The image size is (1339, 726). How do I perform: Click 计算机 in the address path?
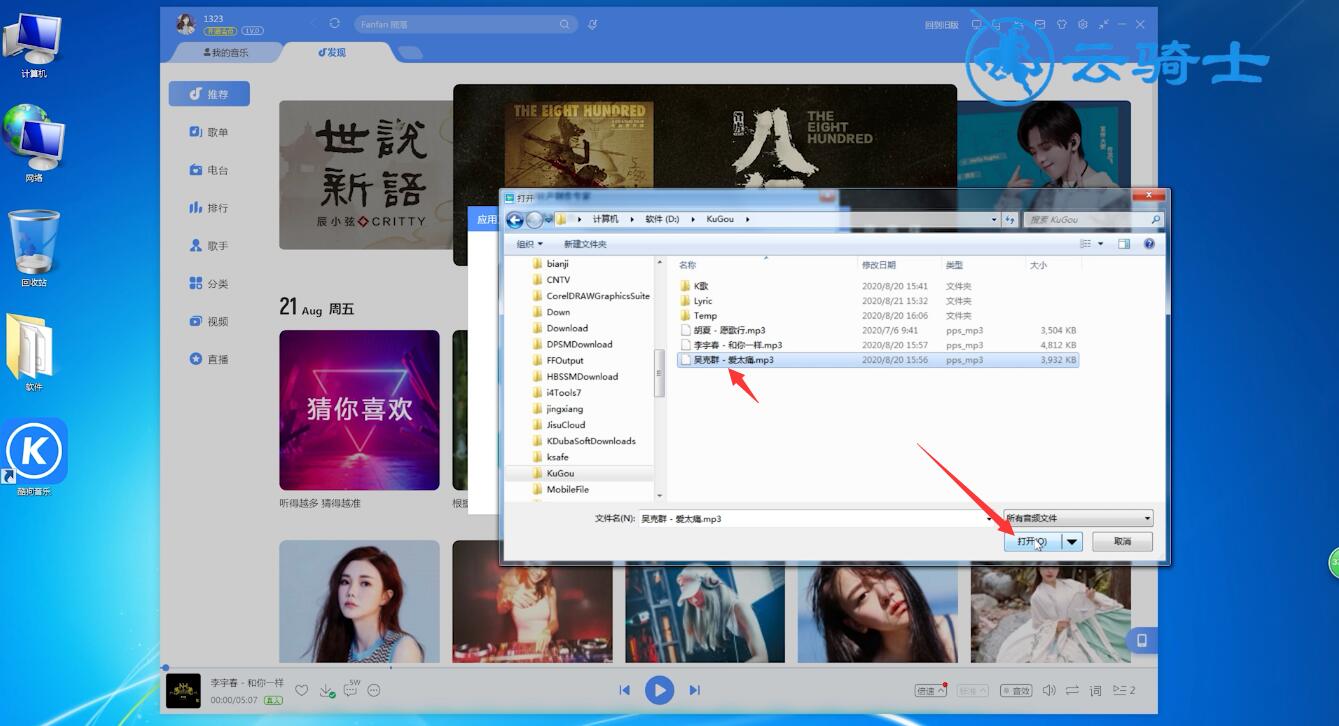(x=605, y=219)
